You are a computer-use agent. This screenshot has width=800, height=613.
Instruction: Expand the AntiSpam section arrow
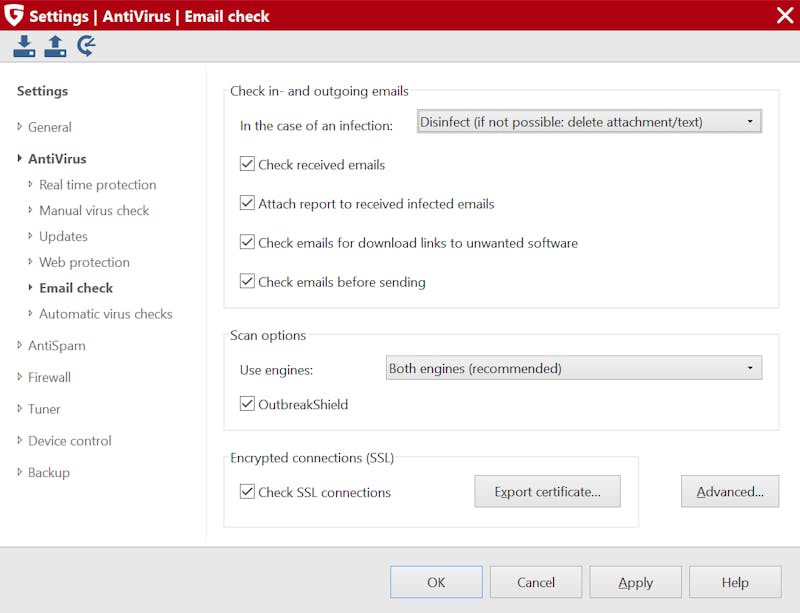click(x=19, y=345)
